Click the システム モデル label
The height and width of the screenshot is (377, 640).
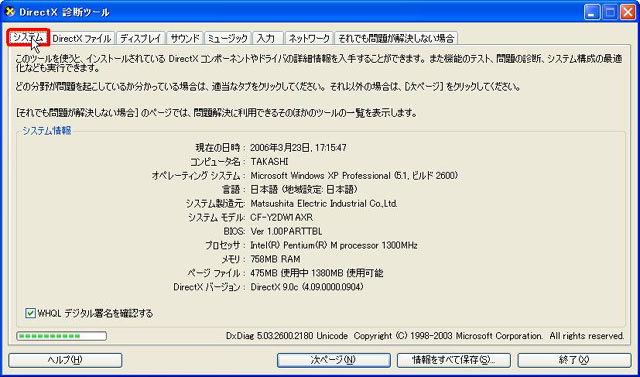[216, 217]
